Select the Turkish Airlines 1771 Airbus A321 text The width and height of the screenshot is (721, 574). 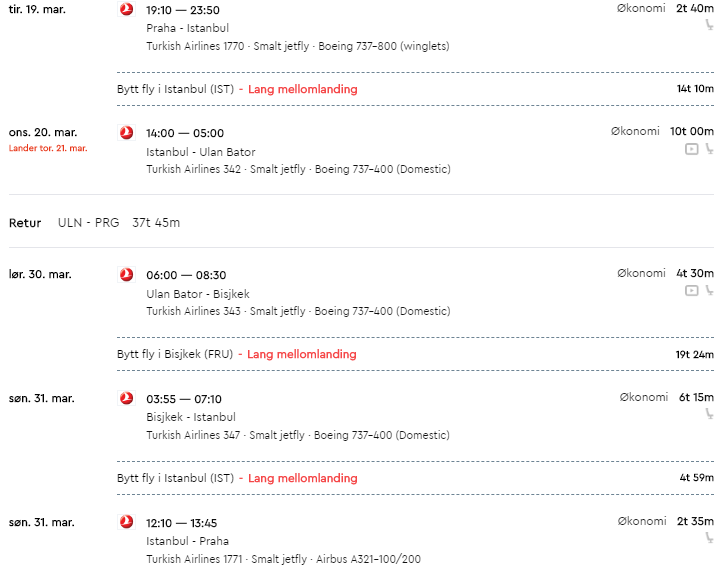click(283, 559)
